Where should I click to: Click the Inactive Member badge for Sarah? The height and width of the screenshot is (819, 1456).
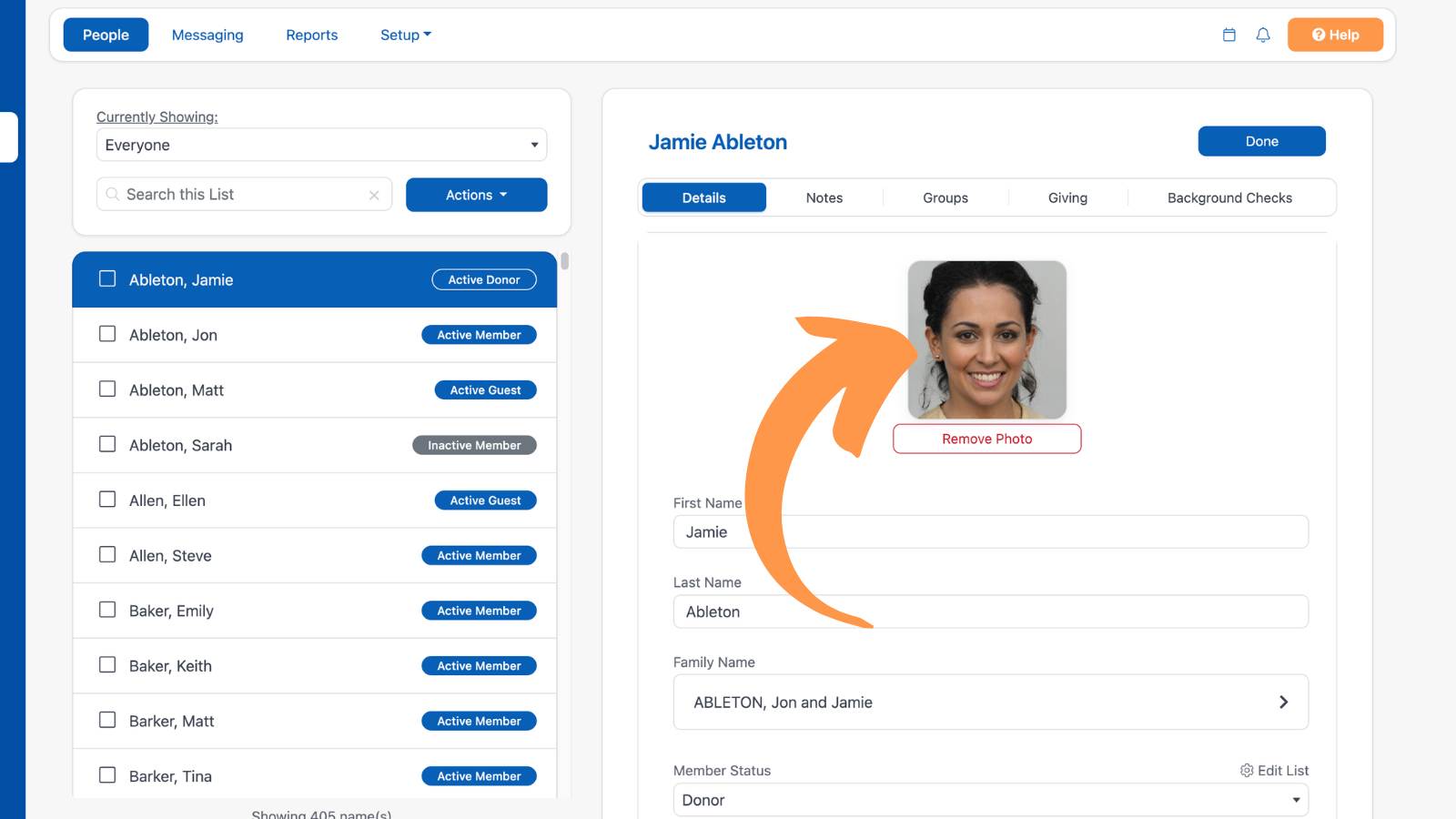474,445
